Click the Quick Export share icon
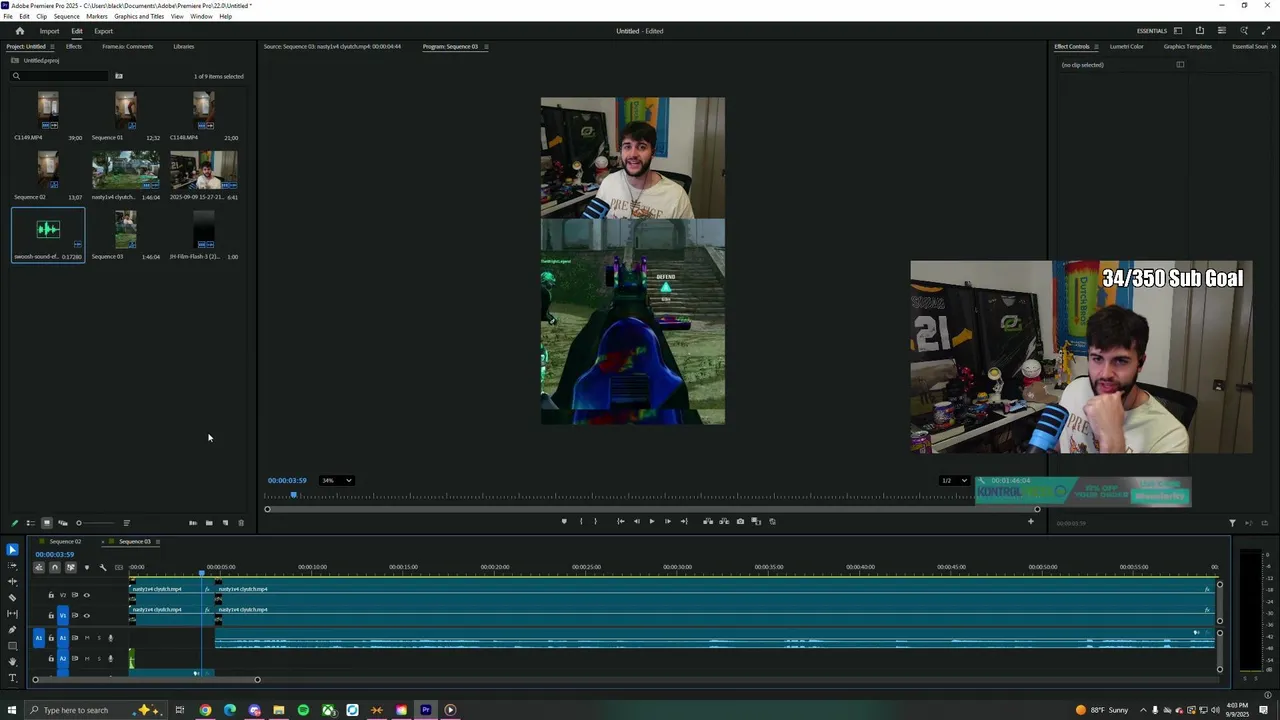Image resolution: width=1280 pixels, height=720 pixels. pyautogui.click(x=1200, y=31)
